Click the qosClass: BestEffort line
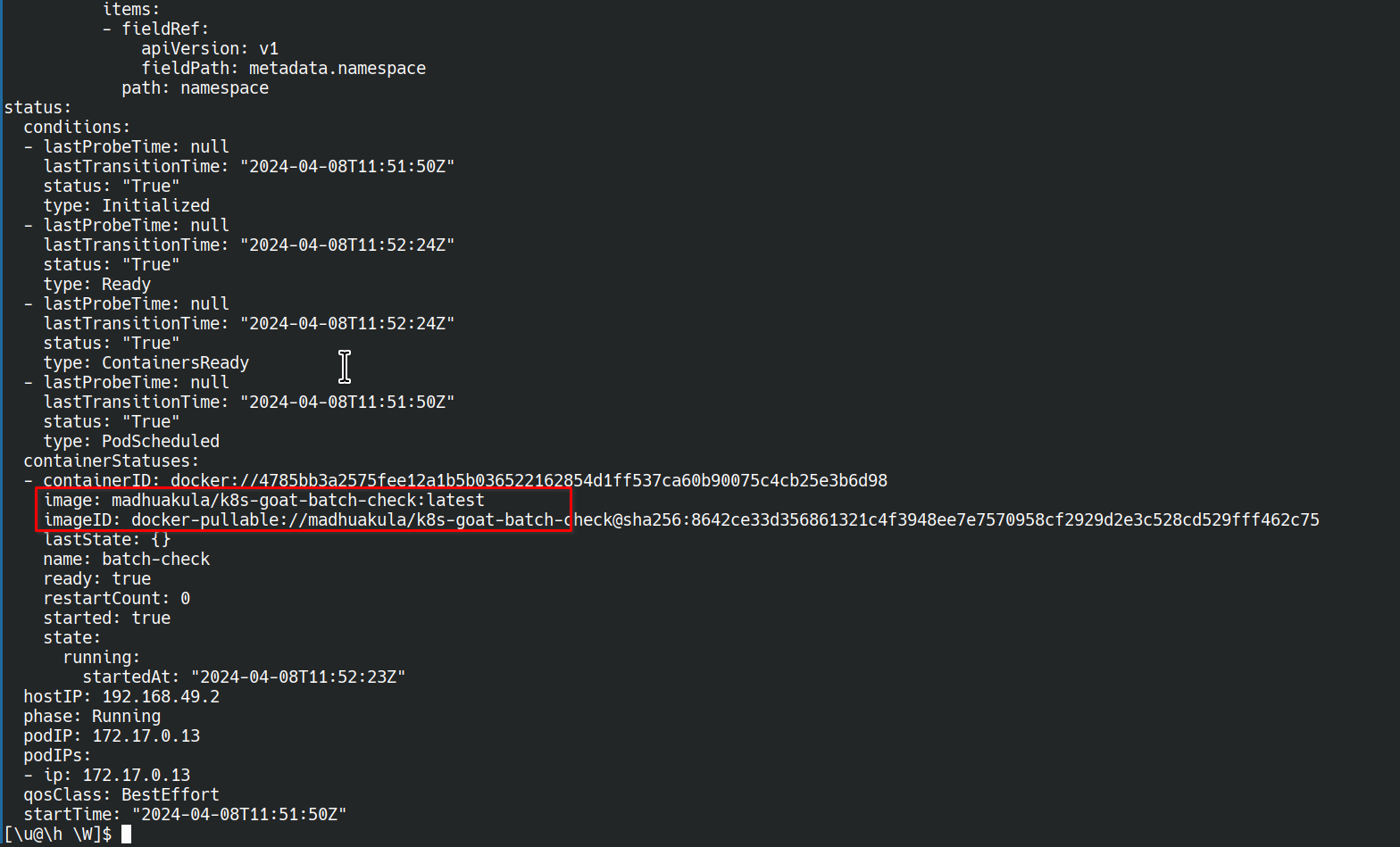This screenshot has height=847, width=1400. (x=121, y=794)
